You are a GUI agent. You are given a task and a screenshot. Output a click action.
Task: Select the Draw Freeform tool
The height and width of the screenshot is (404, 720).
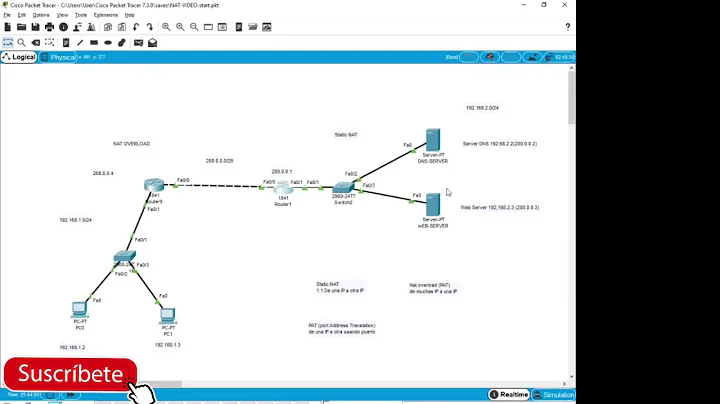pos(122,43)
